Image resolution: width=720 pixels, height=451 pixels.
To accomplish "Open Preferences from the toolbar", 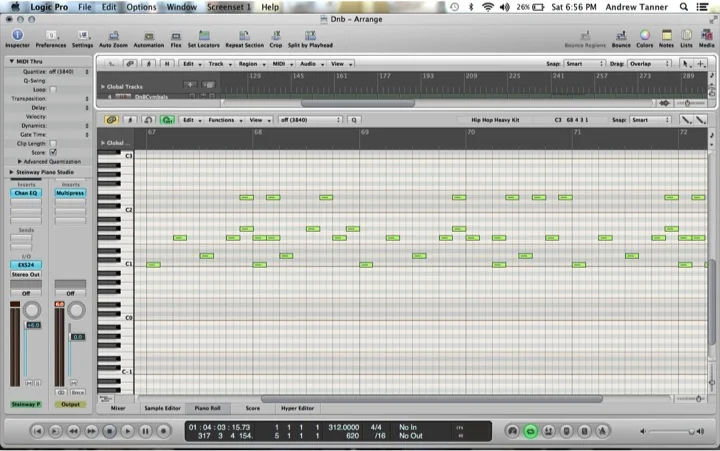I will click(51, 39).
